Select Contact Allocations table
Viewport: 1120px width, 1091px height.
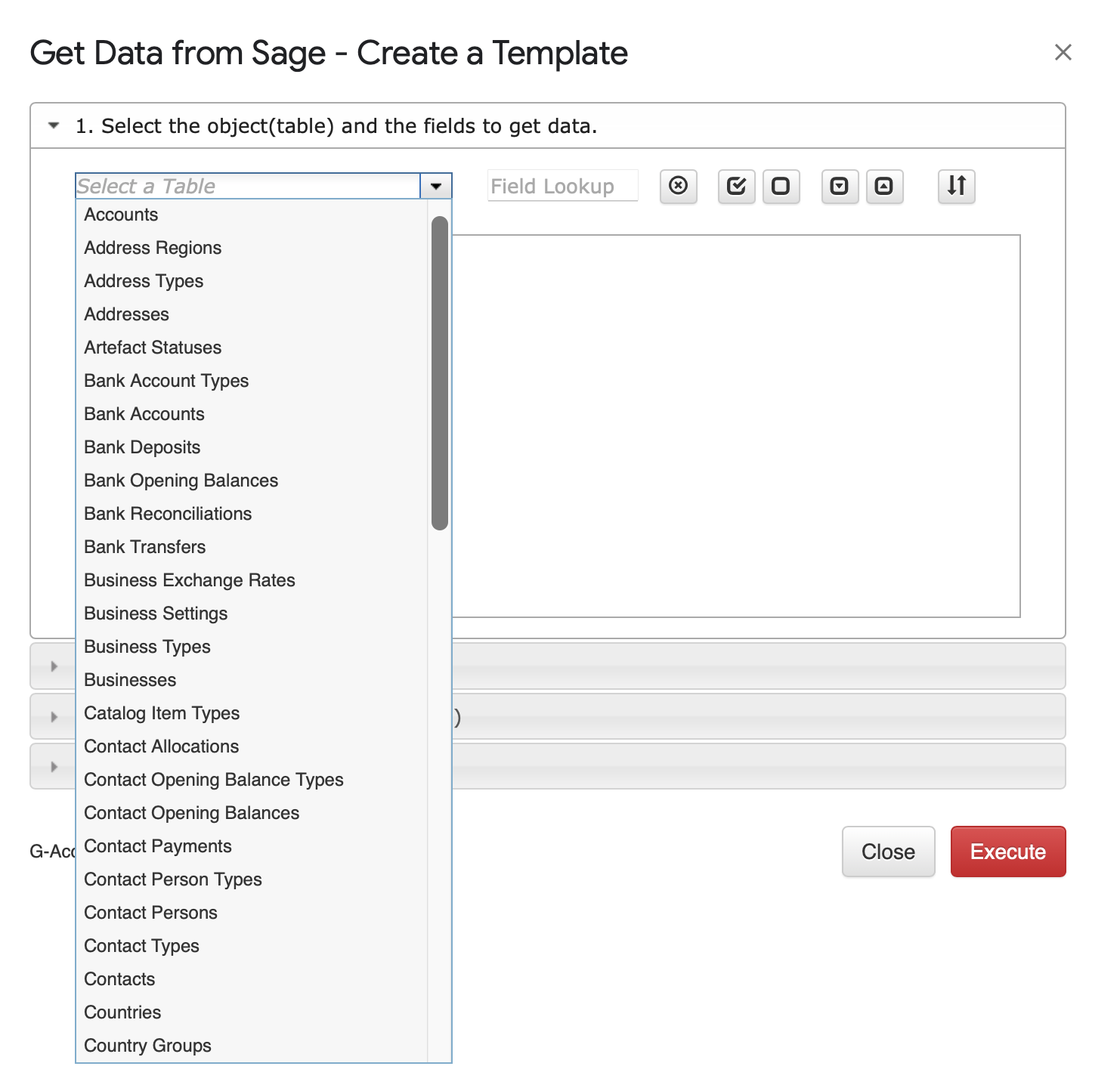pyautogui.click(x=252, y=746)
